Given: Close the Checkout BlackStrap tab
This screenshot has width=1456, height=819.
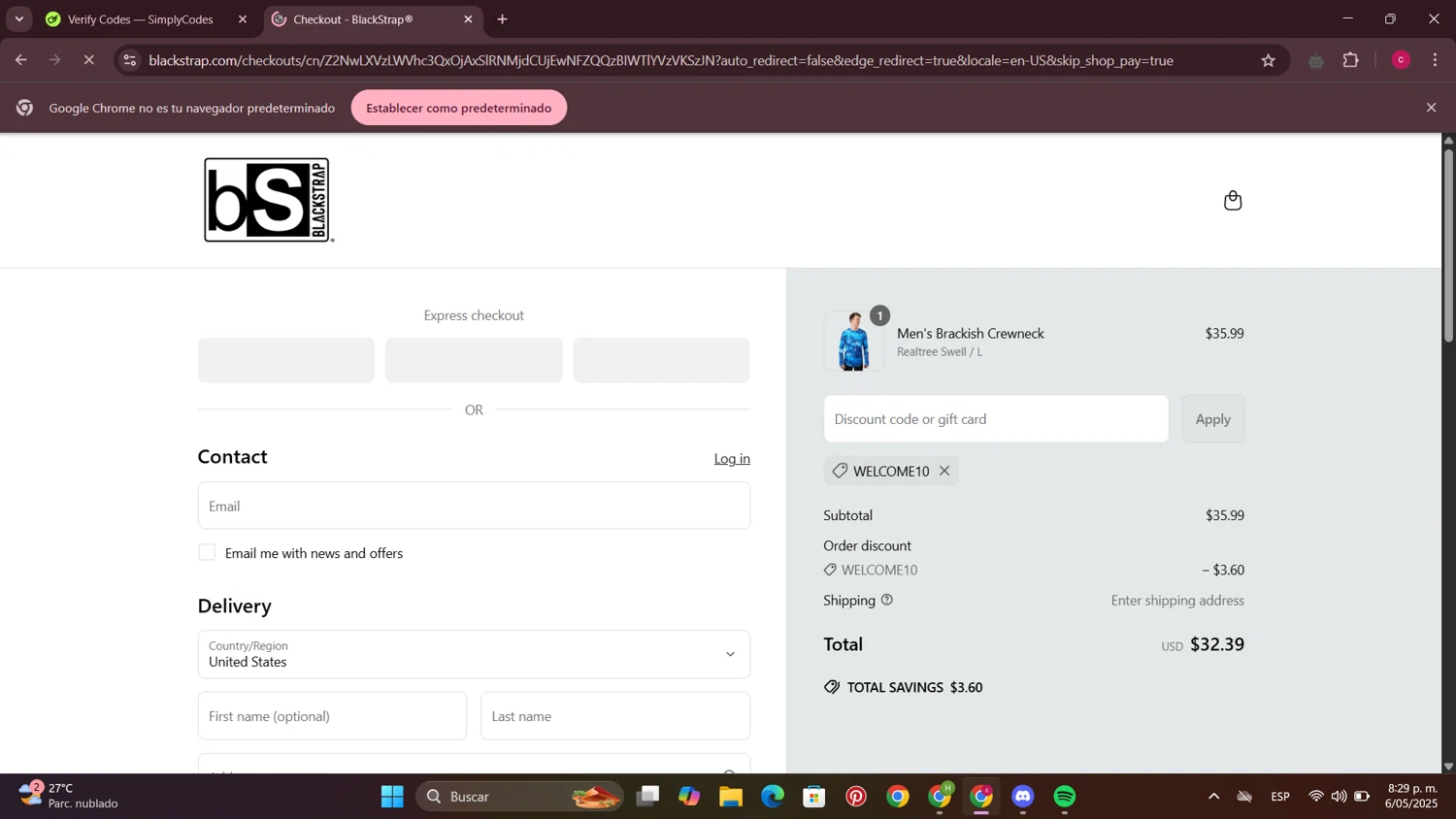Looking at the screenshot, I should tap(468, 19).
